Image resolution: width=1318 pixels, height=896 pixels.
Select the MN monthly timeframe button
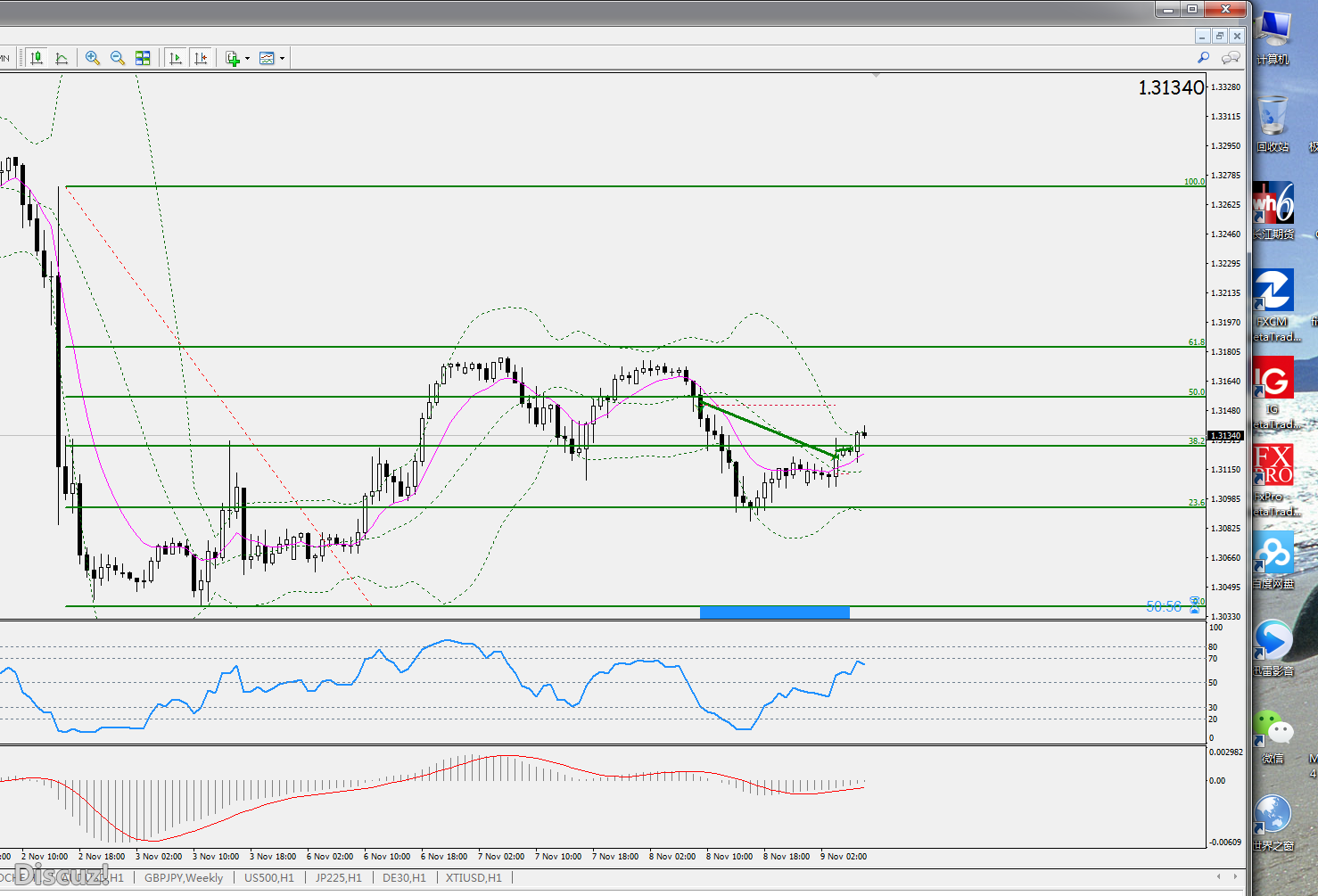(4, 58)
